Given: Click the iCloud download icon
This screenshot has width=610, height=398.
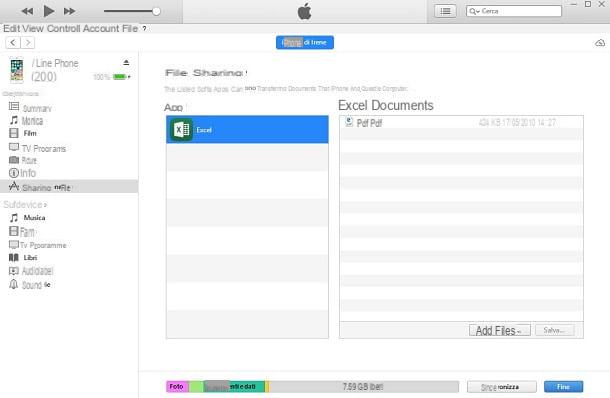Looking at the screenshot, I should [x=600, y=43].
